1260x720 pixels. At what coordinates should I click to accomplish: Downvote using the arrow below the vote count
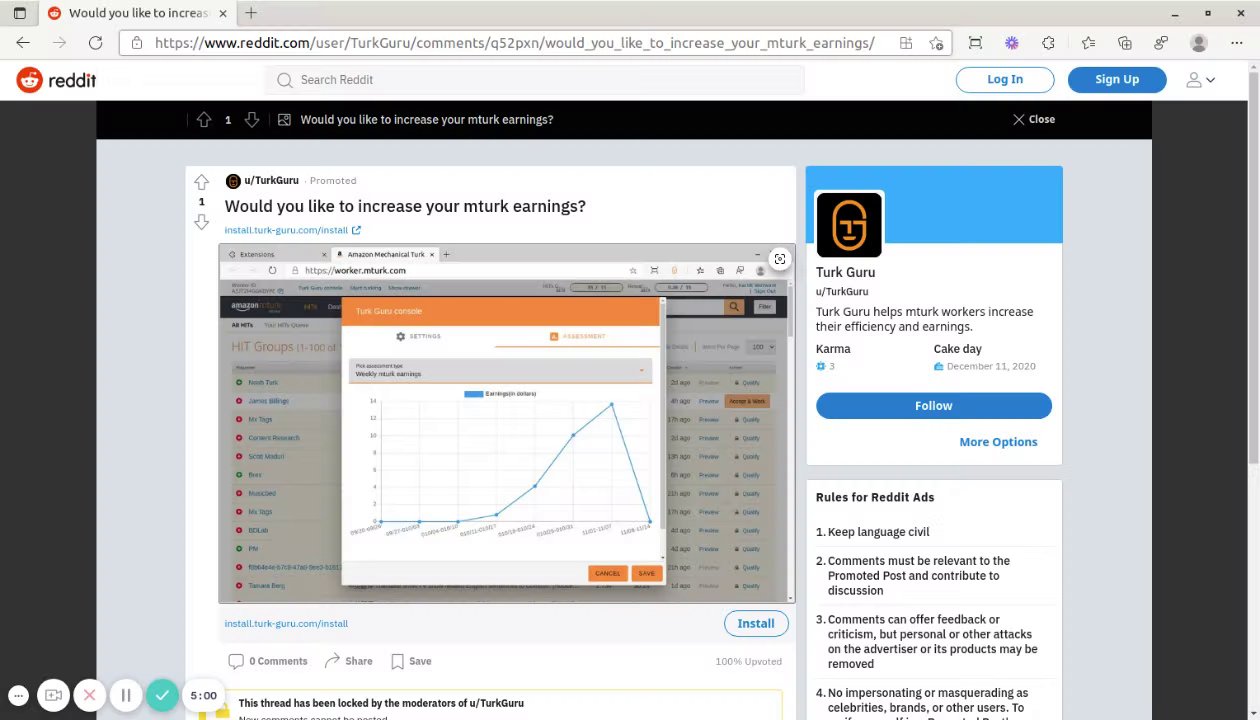click(x=201, y=221)
